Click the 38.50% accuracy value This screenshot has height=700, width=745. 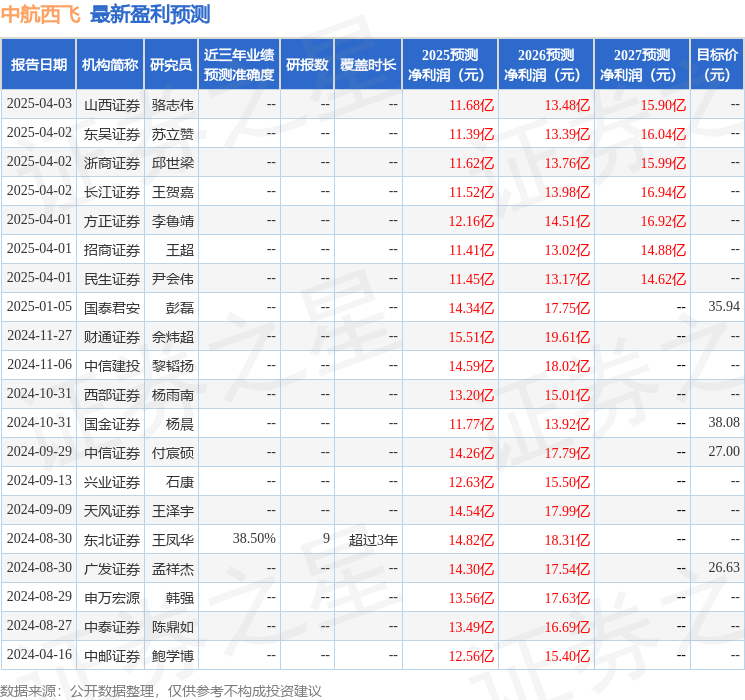tap(254, 538)
